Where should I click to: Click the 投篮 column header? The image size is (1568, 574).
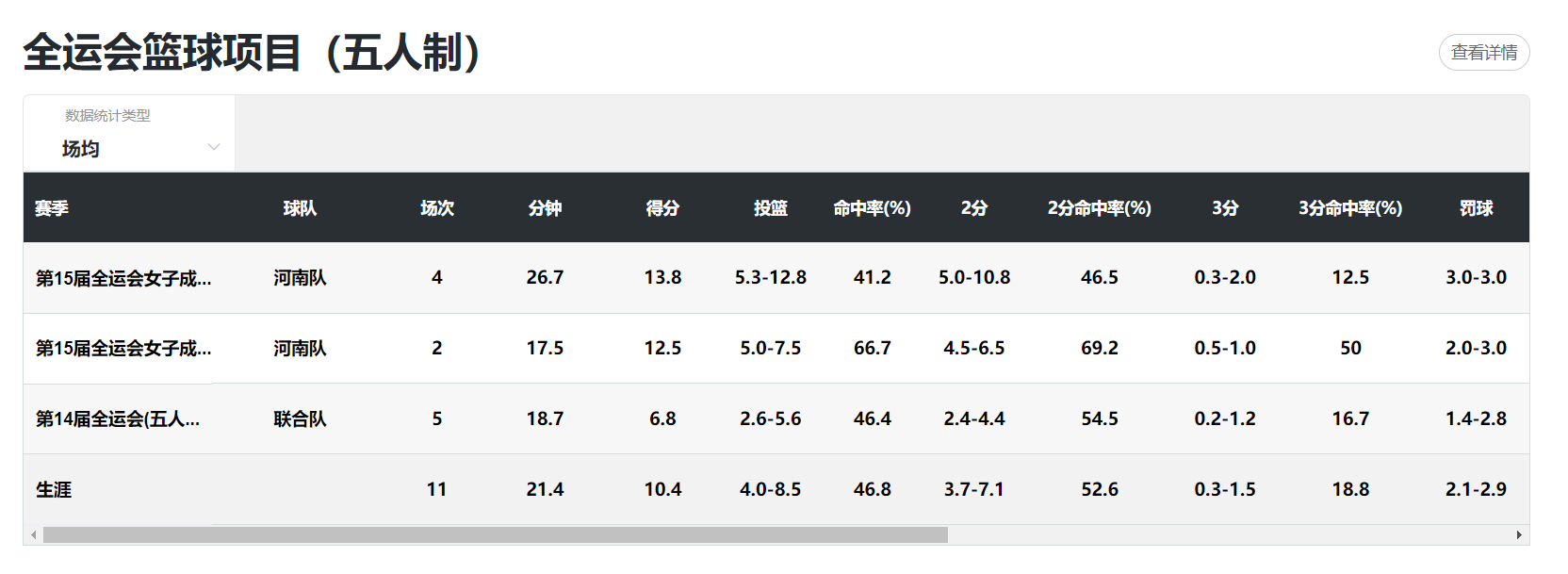(770, 208)
